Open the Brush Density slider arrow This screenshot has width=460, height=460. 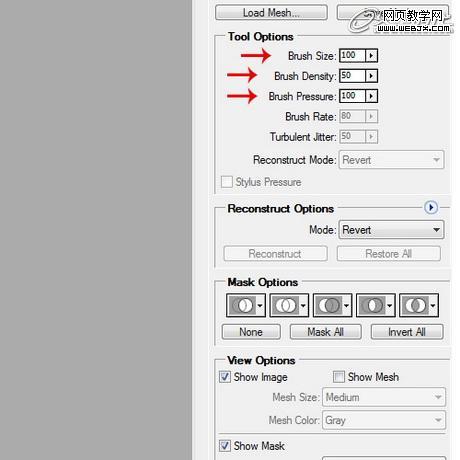coord(371,76)
